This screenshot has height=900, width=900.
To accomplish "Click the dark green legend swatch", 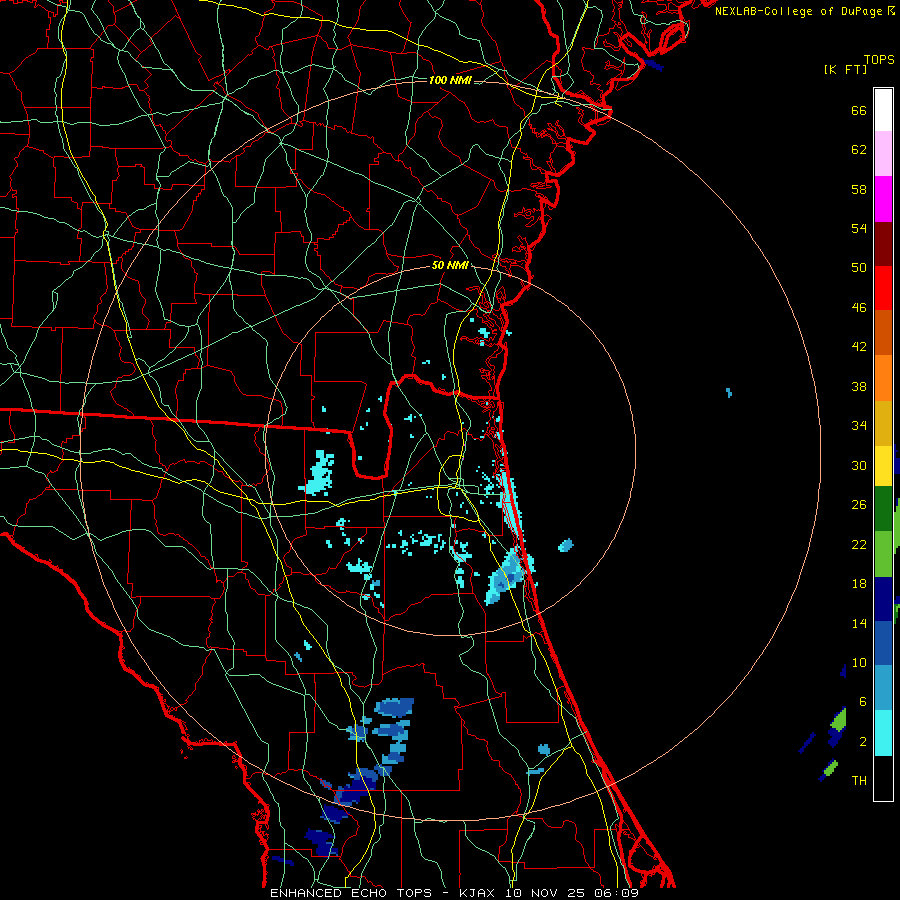I will [x=883, y=509].
